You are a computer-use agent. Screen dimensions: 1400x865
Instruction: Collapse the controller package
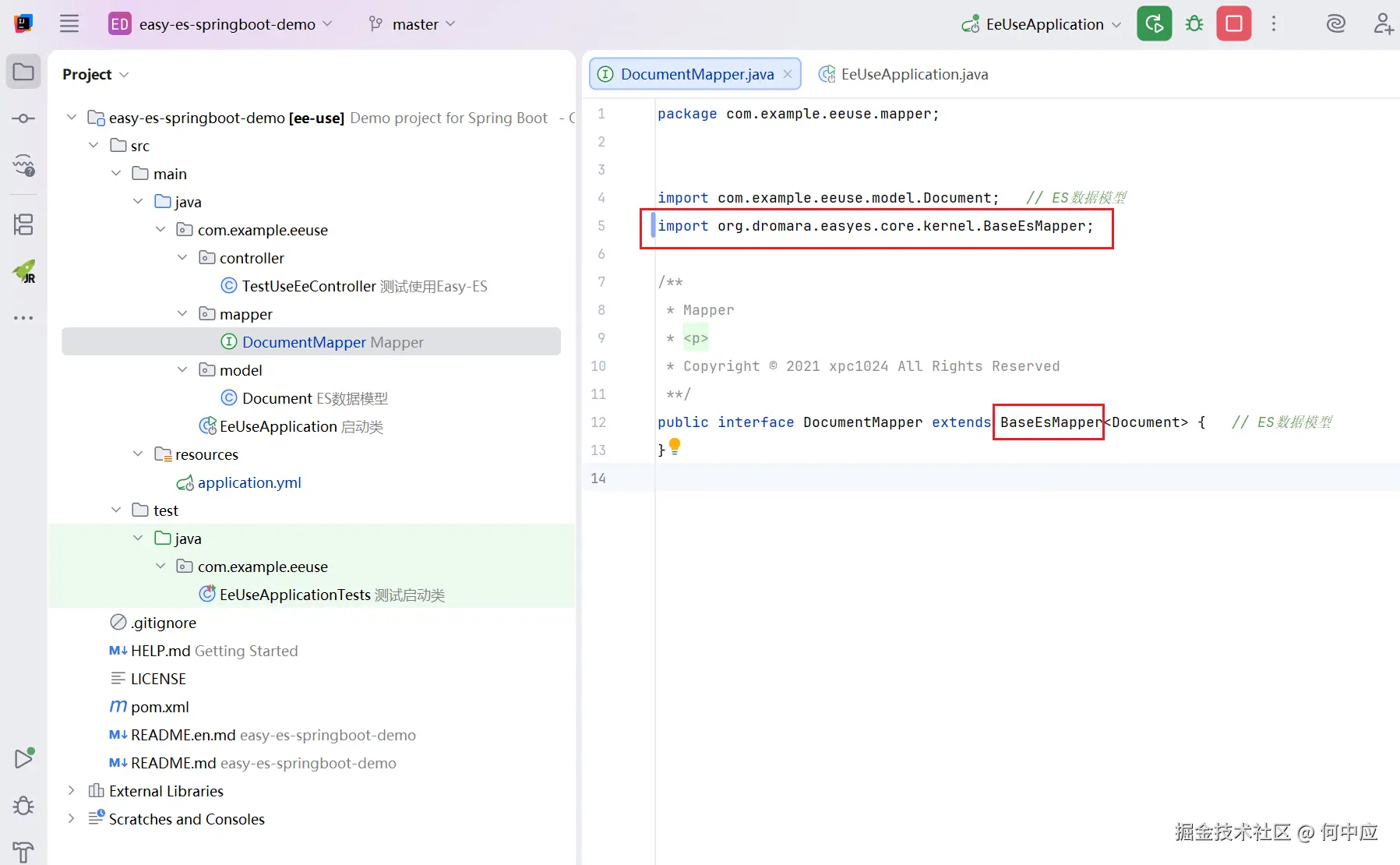(x=182, y=258)
